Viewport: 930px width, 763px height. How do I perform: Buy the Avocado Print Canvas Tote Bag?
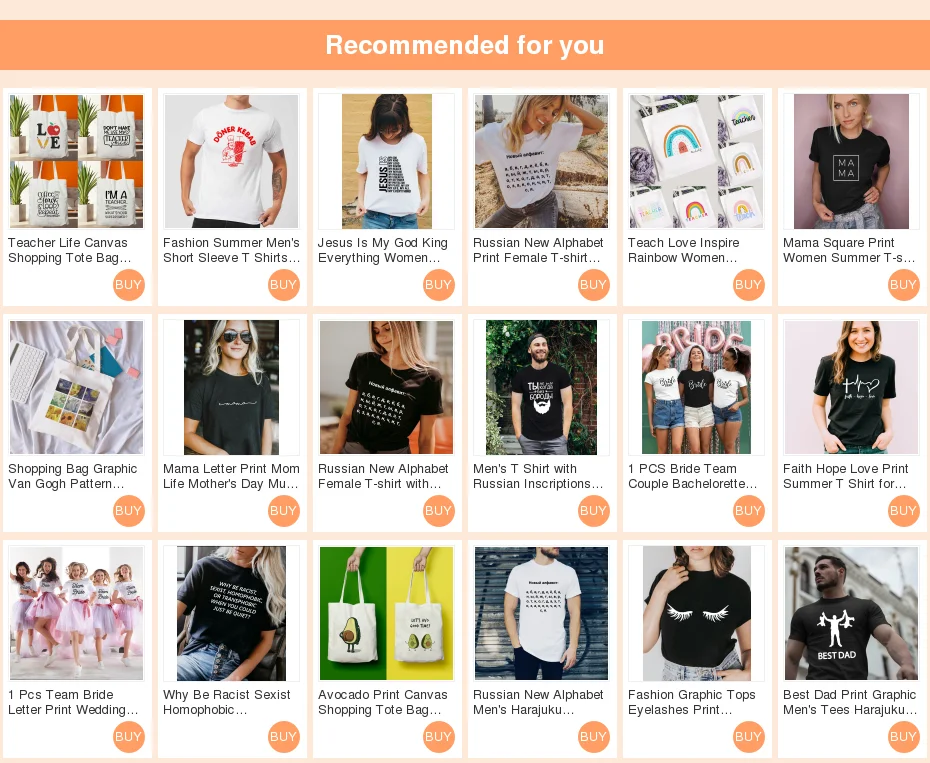[438, 737]
